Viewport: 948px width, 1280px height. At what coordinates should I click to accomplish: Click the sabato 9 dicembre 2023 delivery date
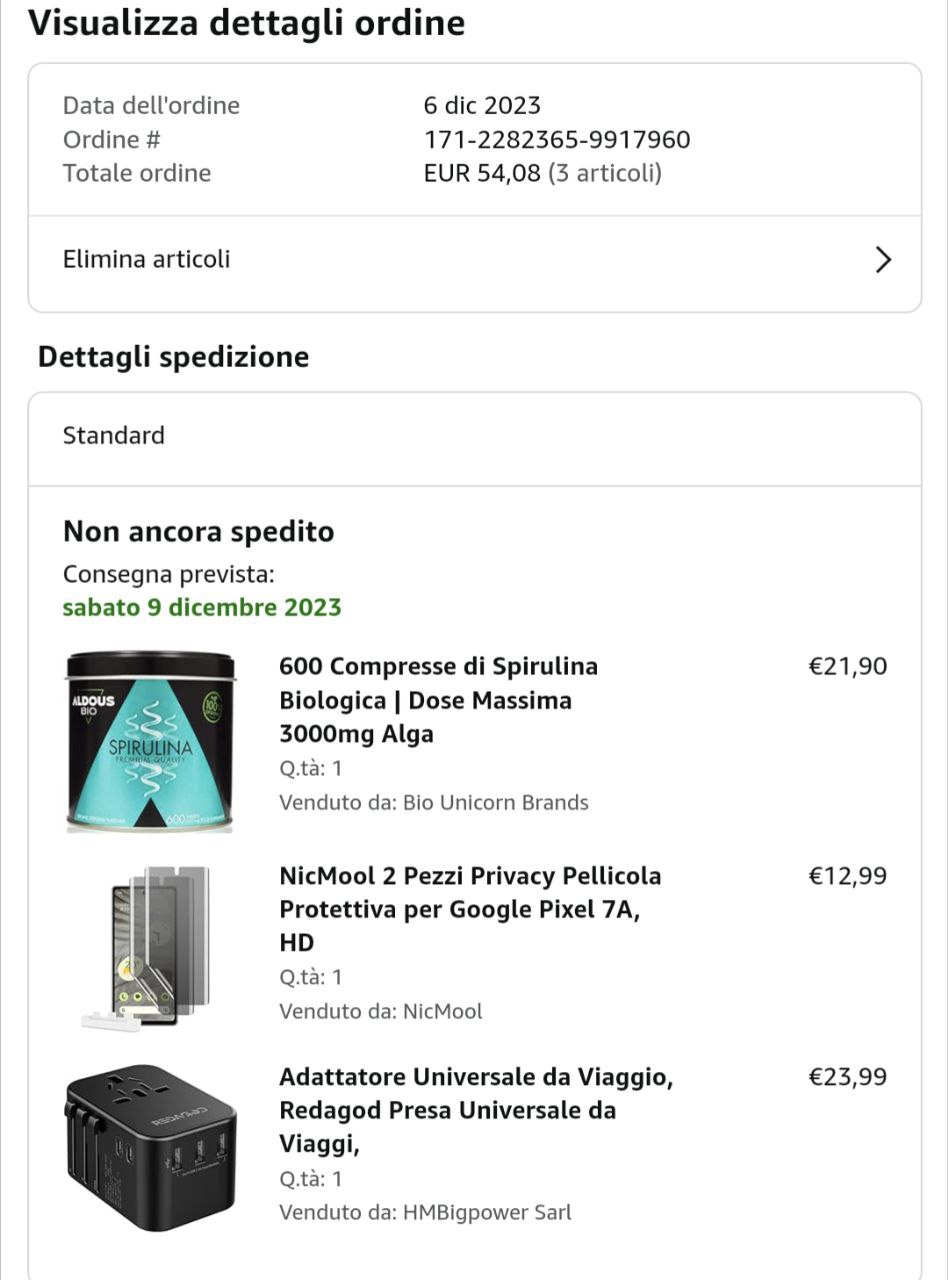click(x=202, y=608)
